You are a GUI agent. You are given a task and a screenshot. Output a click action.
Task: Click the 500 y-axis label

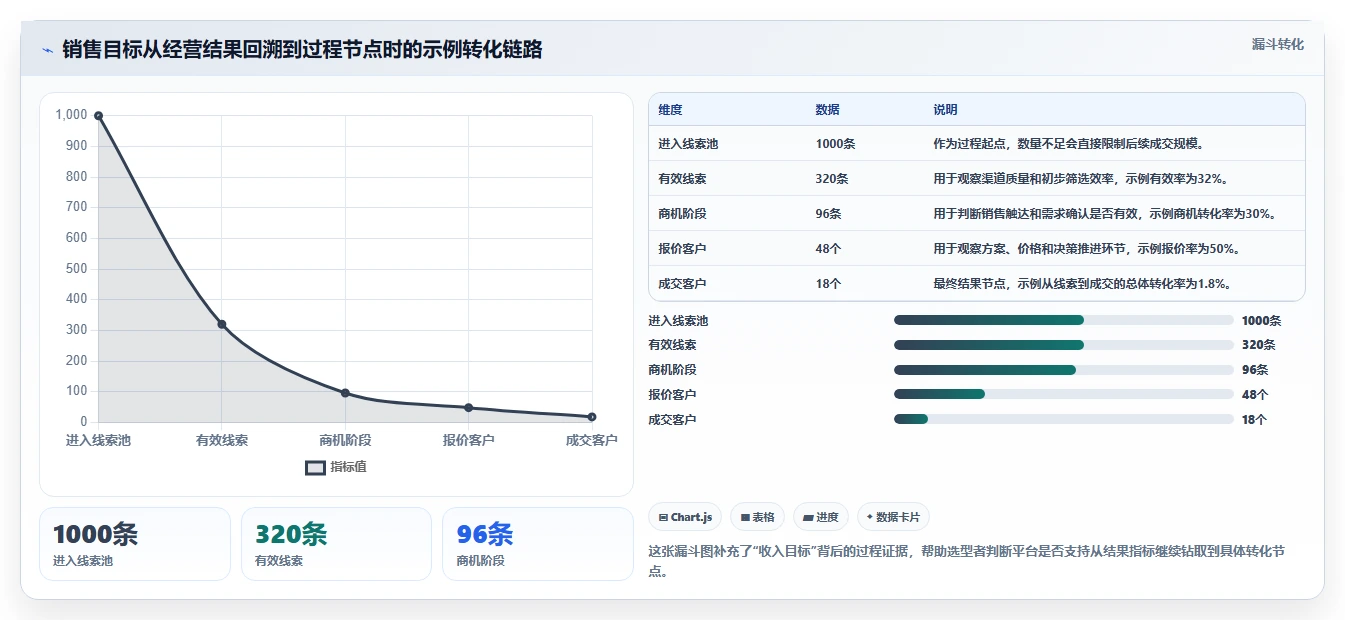point(76,269)
